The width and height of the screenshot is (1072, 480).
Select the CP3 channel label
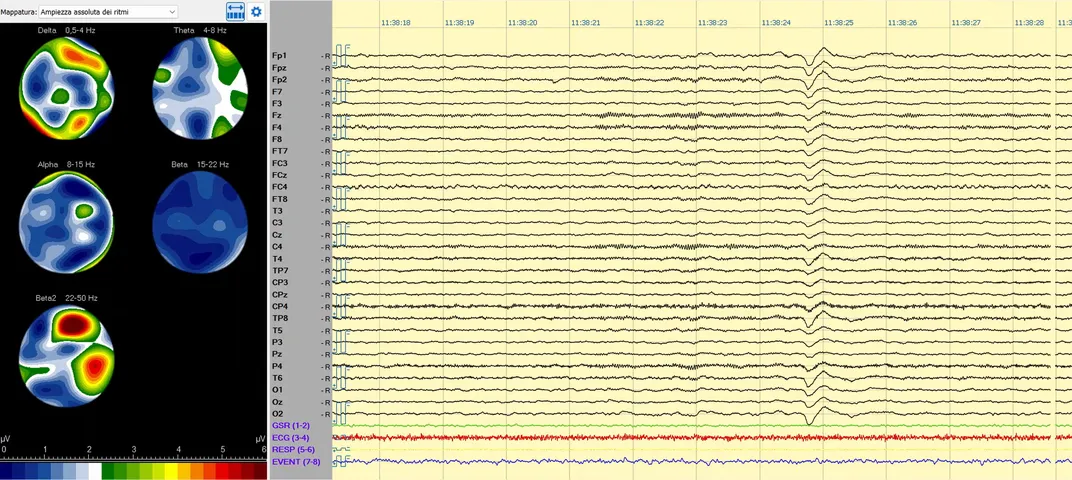click(279, 282)
